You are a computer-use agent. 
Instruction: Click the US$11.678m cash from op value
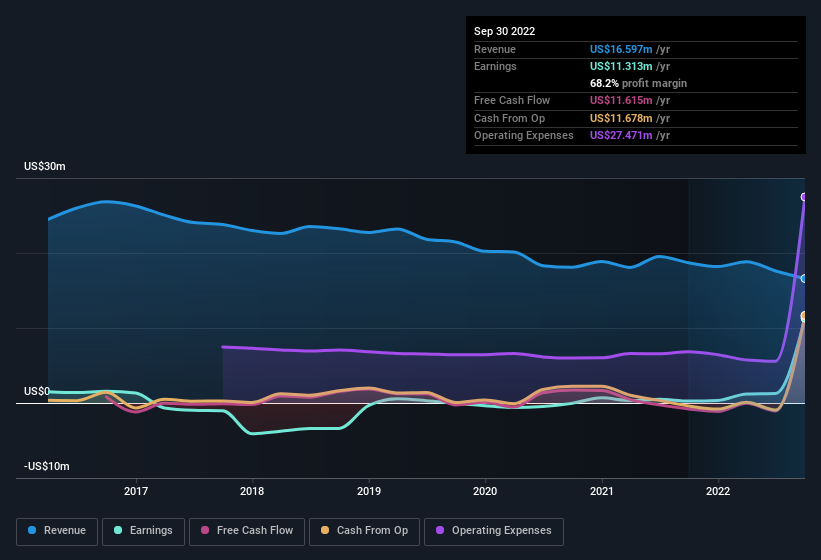(x=621, y=118)
